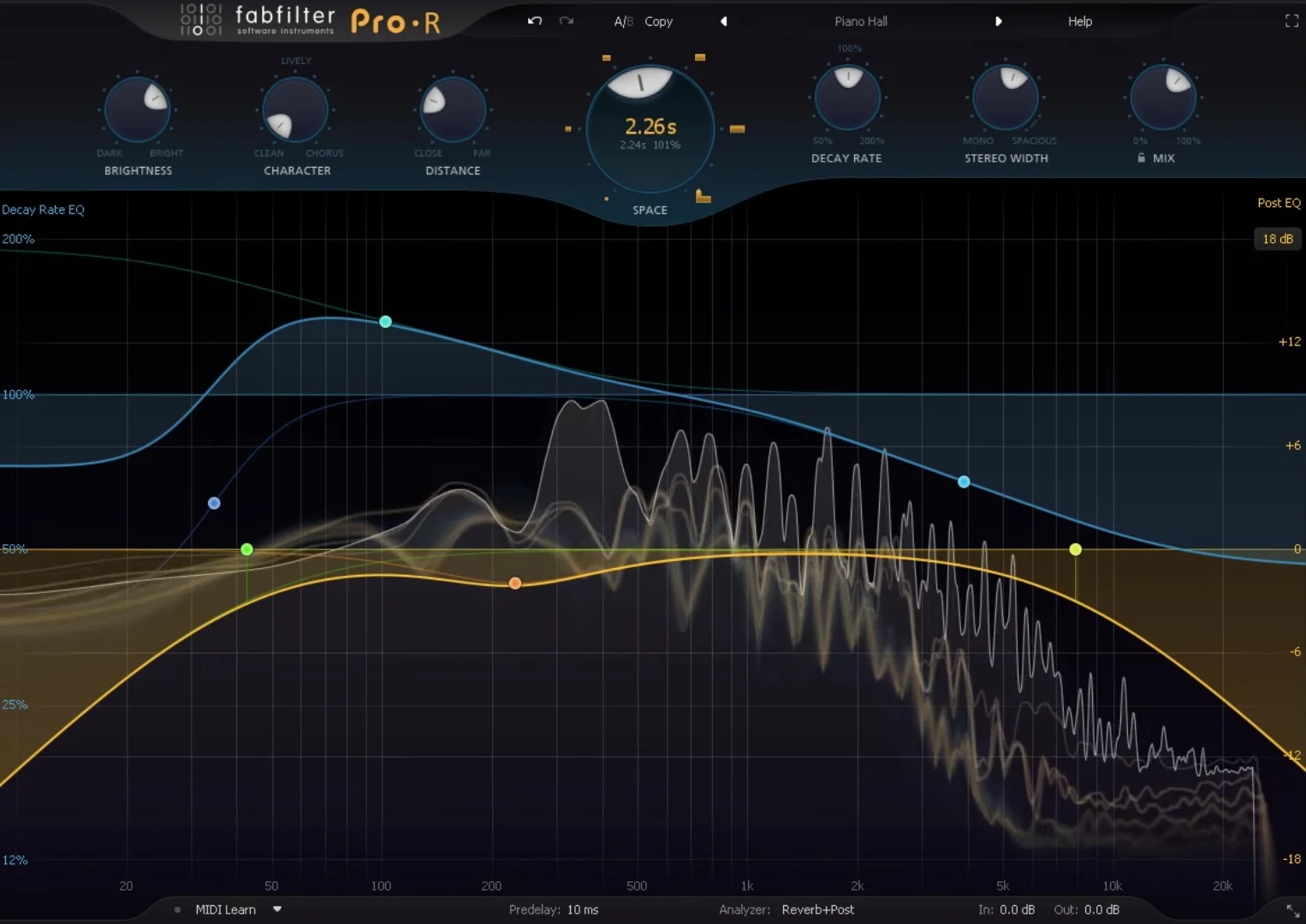Open the Help menu
Viewport: 1306px width, 924px height.
click(x=1080, y=21)
